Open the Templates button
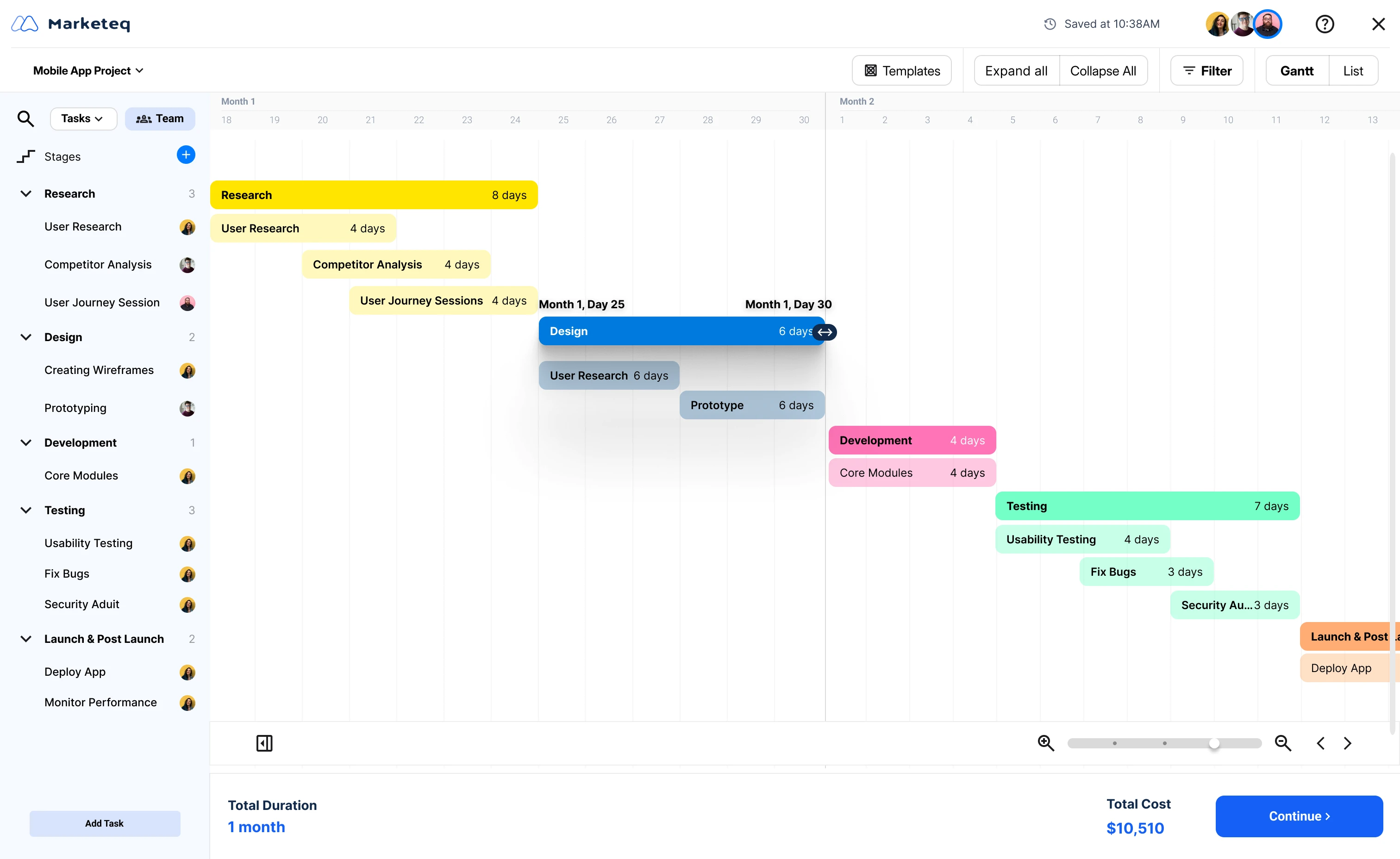 901,70
